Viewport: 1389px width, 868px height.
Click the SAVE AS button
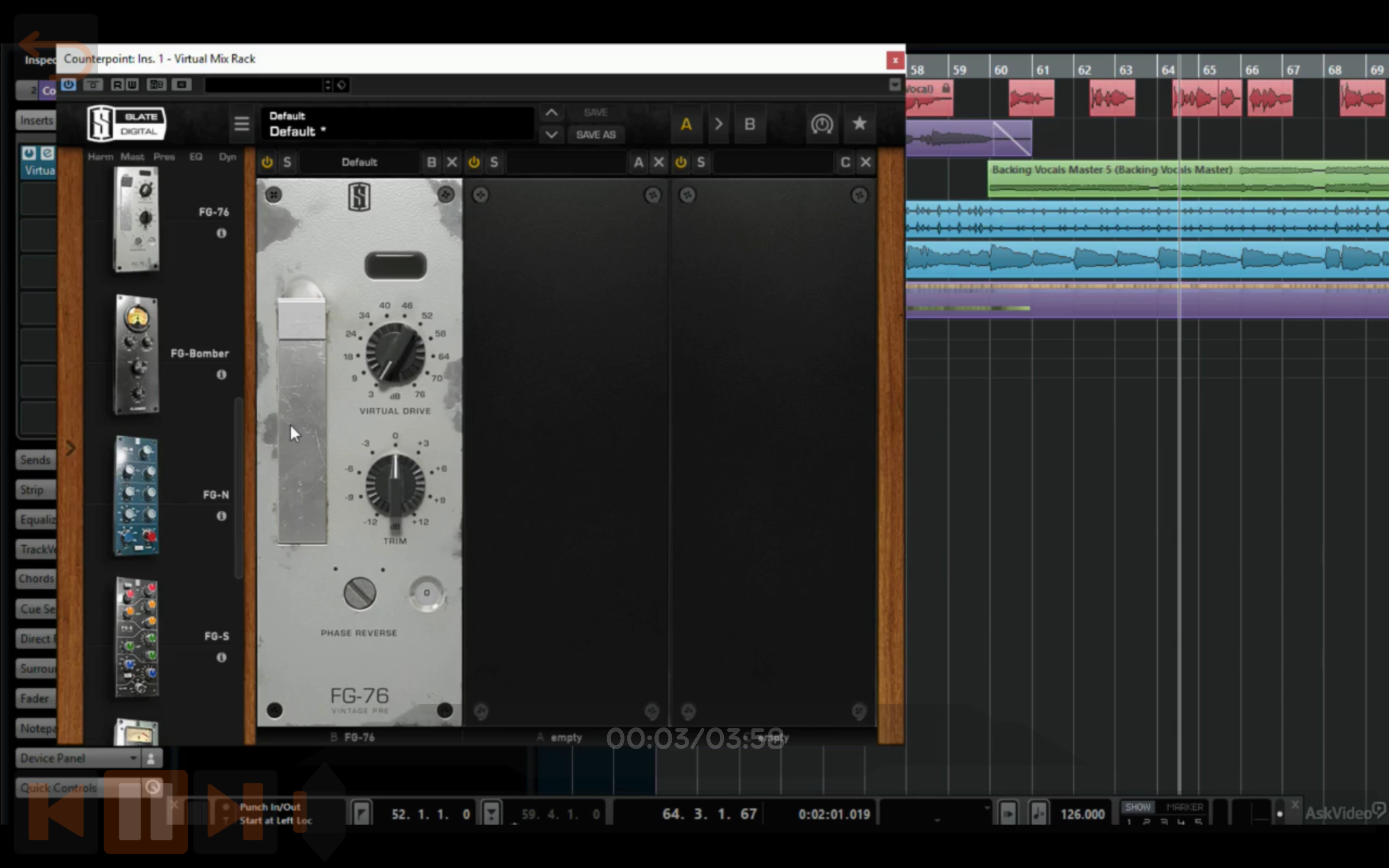point(595,135)
